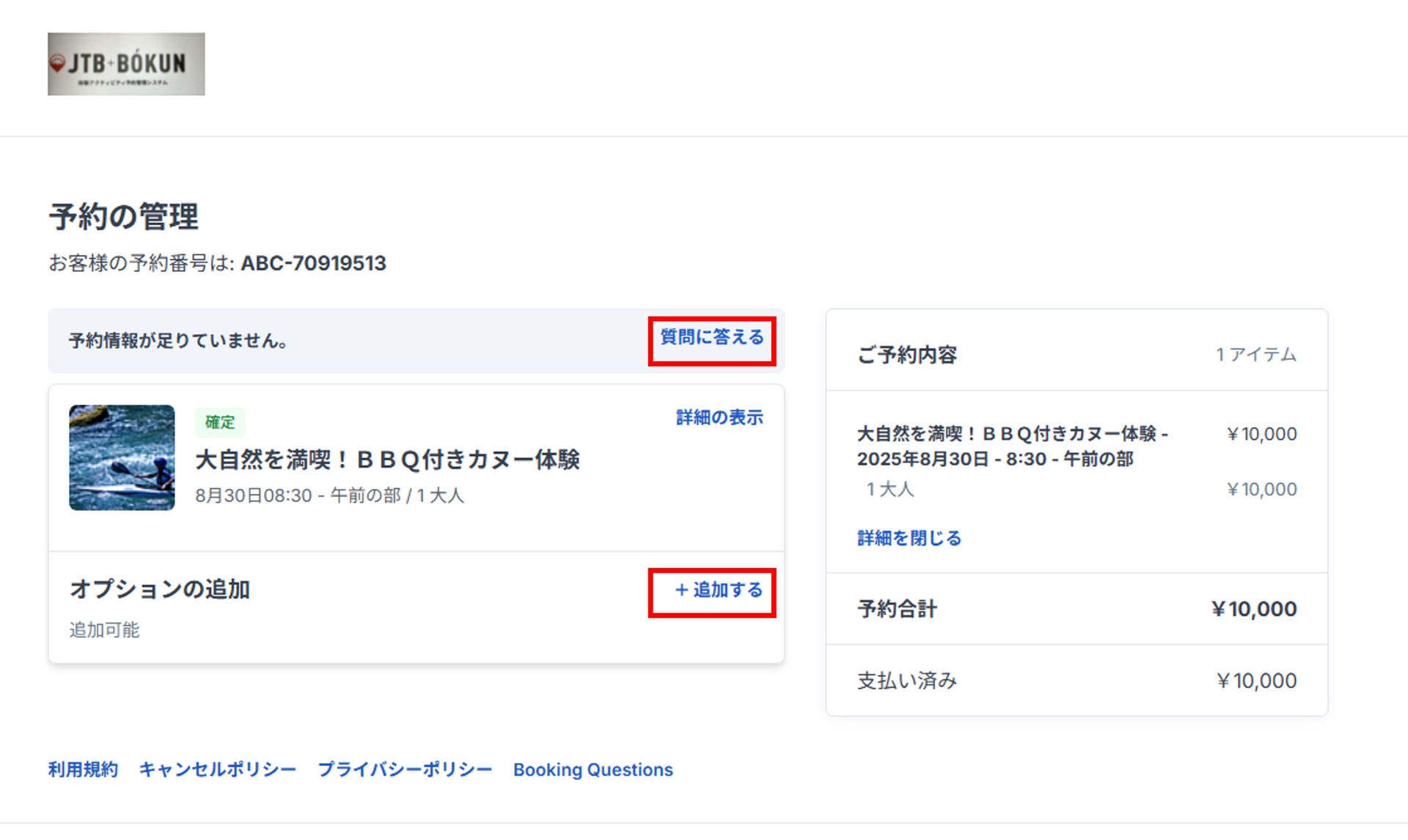Image resolution: width=1408 pixels, height=840 pixels.
Task: Click the JTB BOKUN logo
Action: [x=126, y=64]
